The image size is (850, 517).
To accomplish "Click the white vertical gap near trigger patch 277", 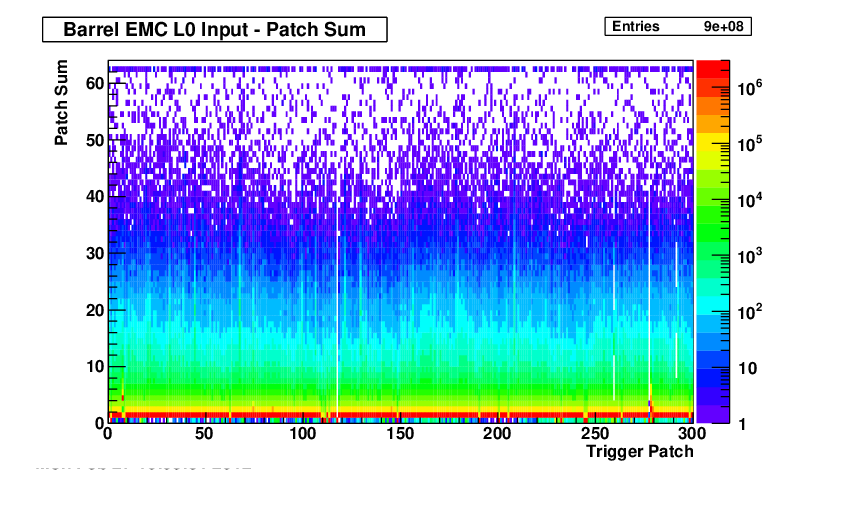I will (649, 295).
